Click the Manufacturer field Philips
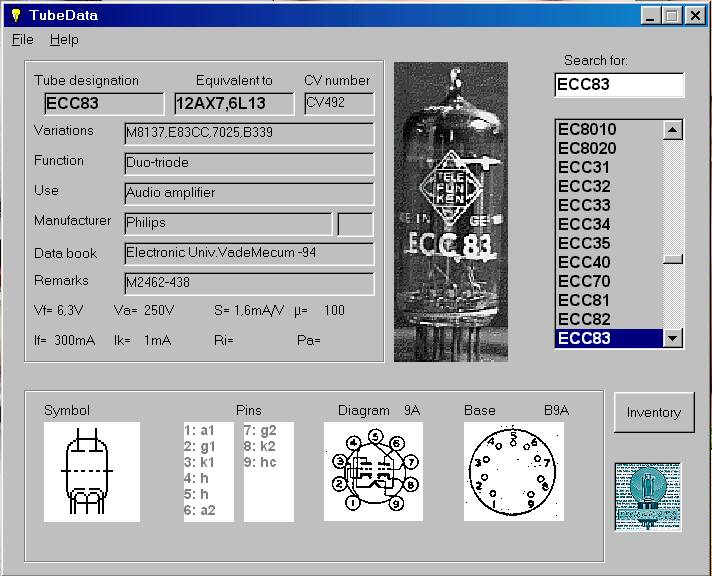The height and width of the screenshot is (576, 712). [228, 223]
